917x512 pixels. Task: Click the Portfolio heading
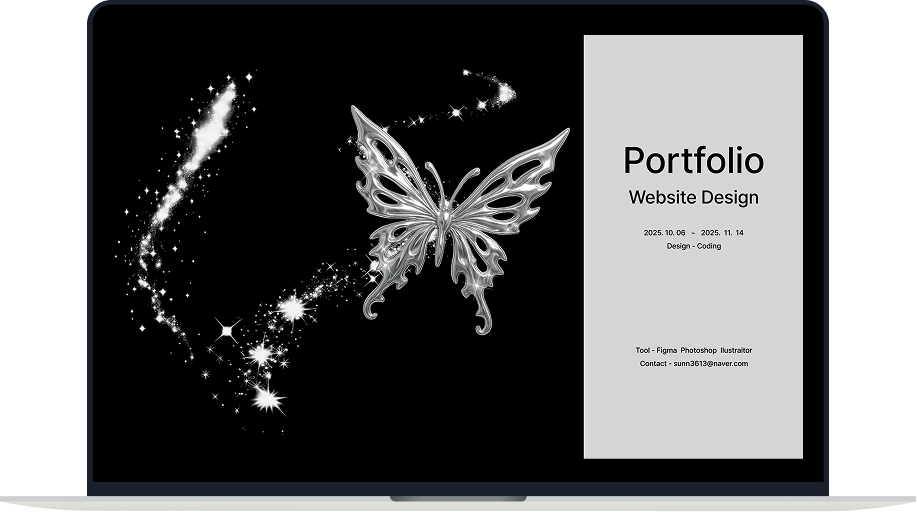pos(693,160)
